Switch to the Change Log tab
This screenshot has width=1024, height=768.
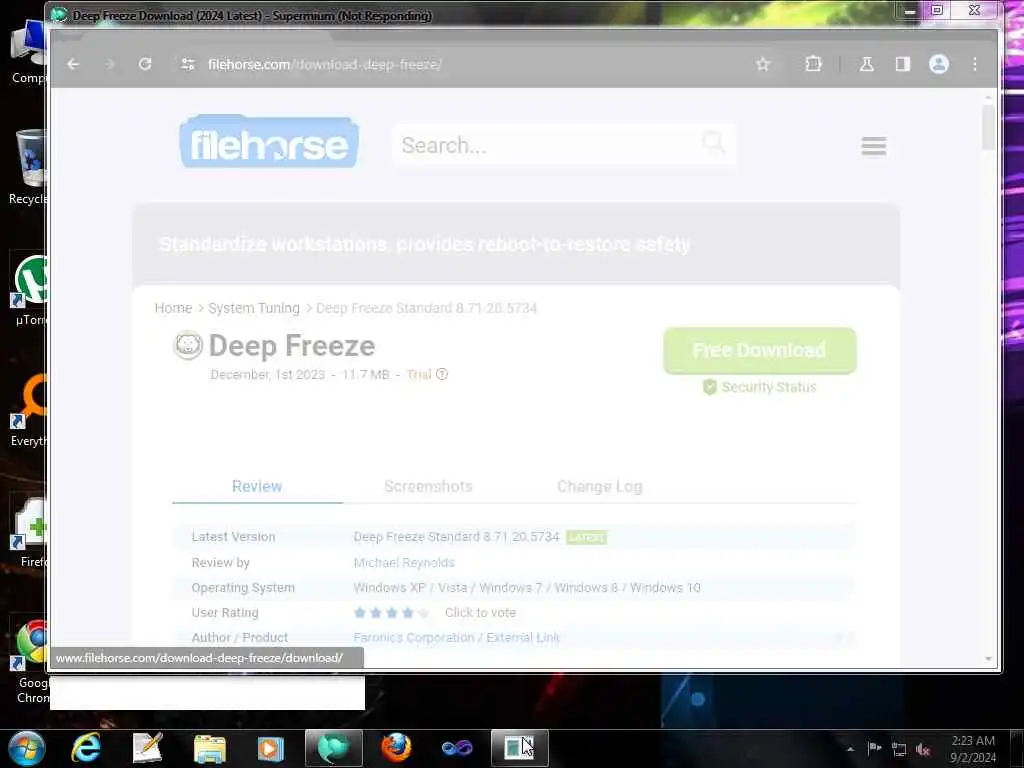600,486
